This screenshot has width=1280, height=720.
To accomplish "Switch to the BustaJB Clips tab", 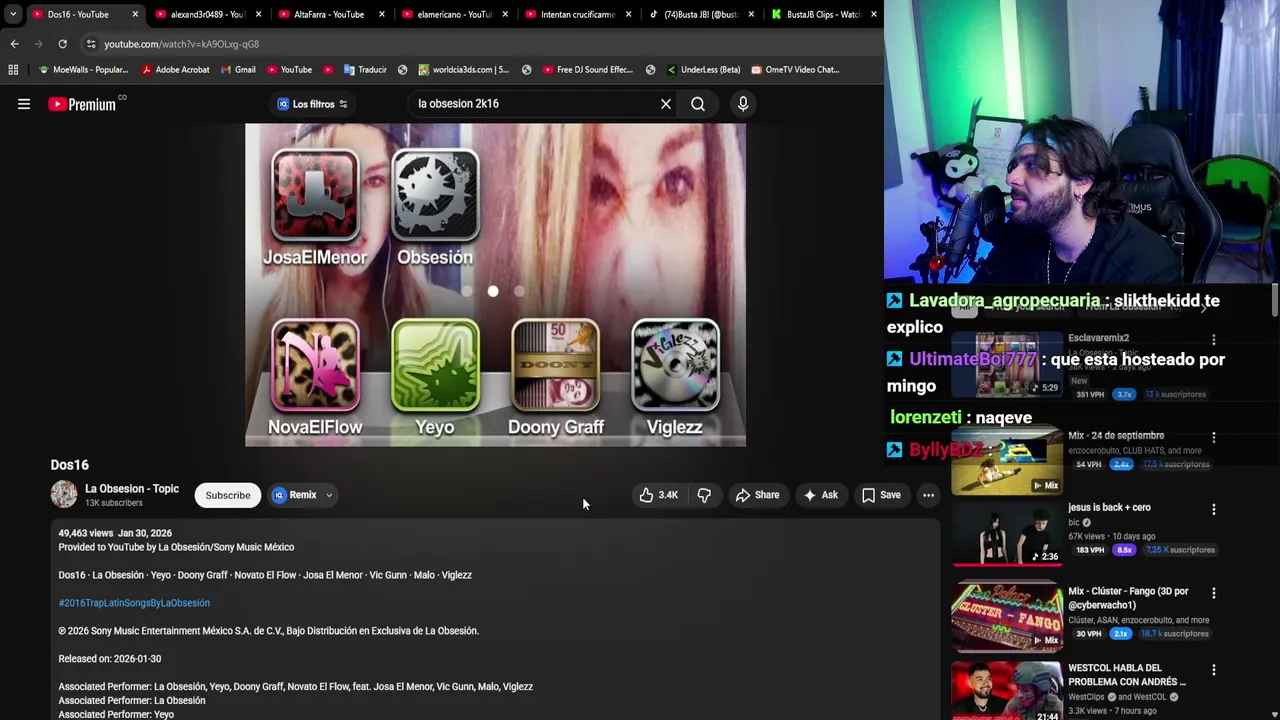I will [x=822, y=14].
